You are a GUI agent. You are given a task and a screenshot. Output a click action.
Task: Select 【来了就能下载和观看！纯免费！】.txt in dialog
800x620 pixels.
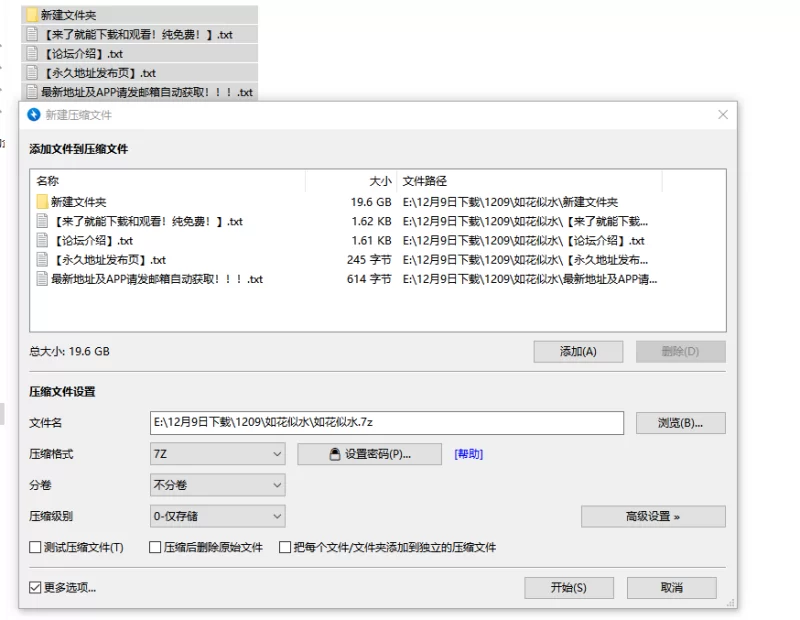[x=147, y=221]
